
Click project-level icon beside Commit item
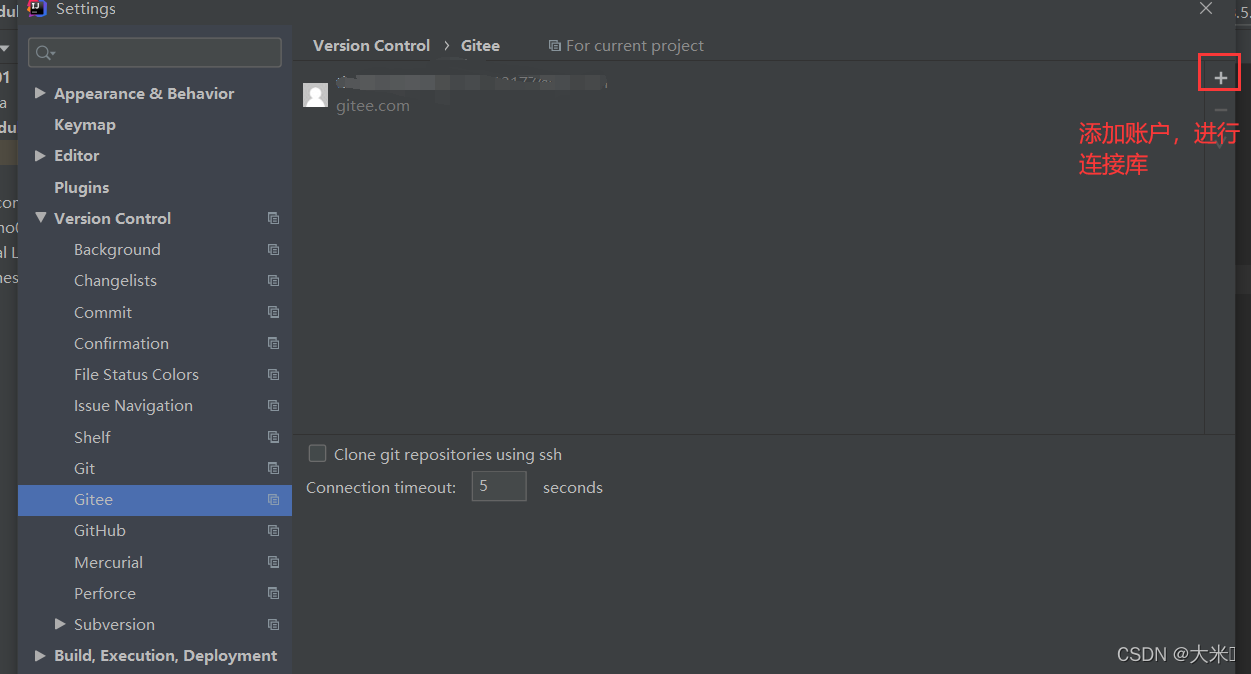click(x=273, y=312)
